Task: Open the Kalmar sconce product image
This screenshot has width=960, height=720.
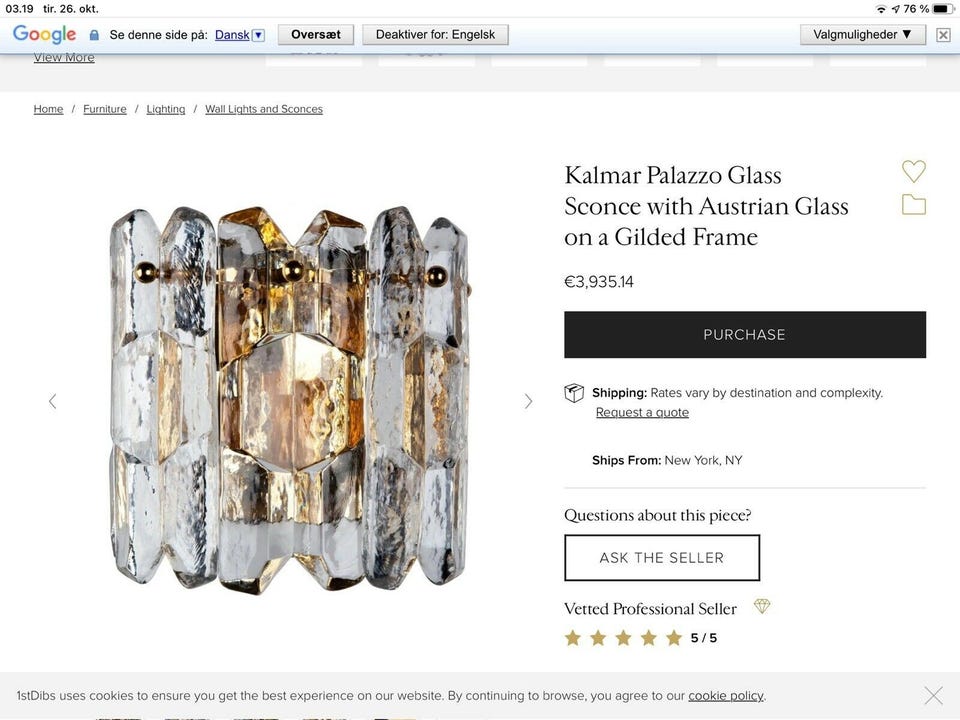Action: pyautogui.click(x=290, y=398)
